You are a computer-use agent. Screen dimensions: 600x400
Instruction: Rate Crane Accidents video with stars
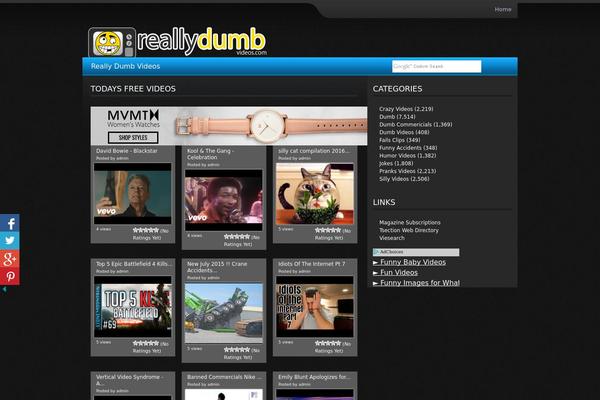pos(237,349)
